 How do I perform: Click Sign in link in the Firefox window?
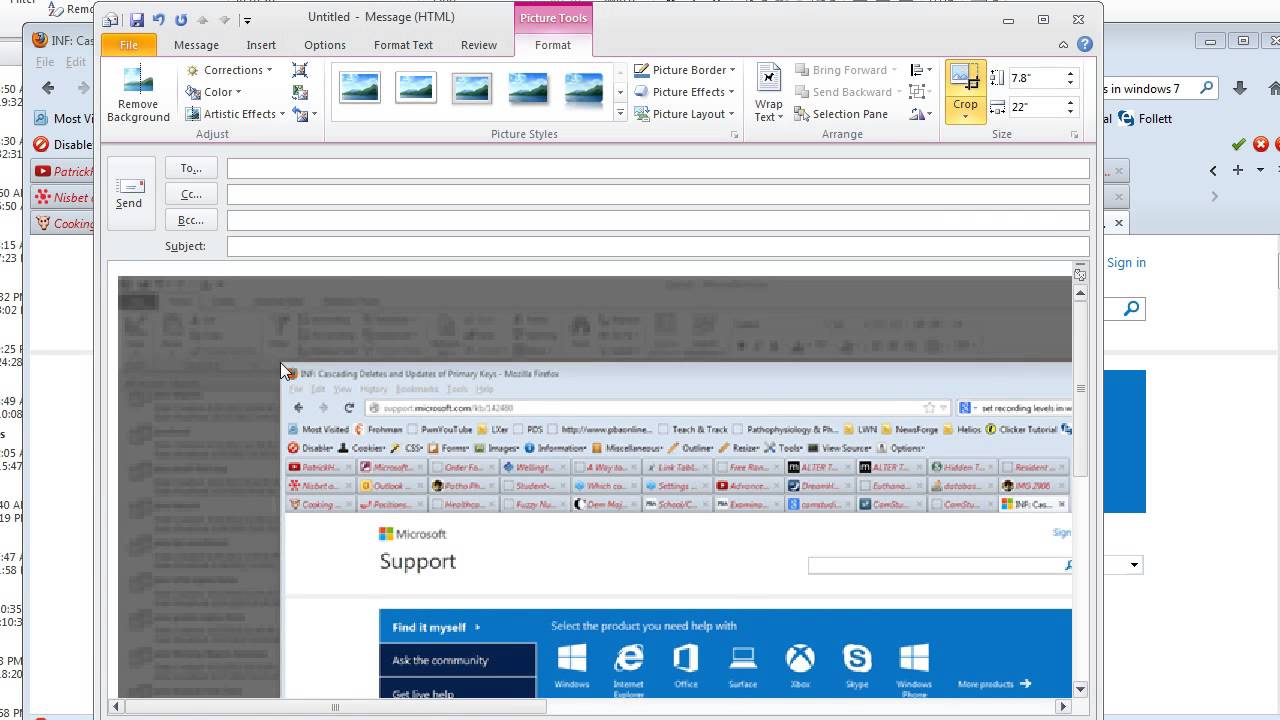pos(1126,262)
